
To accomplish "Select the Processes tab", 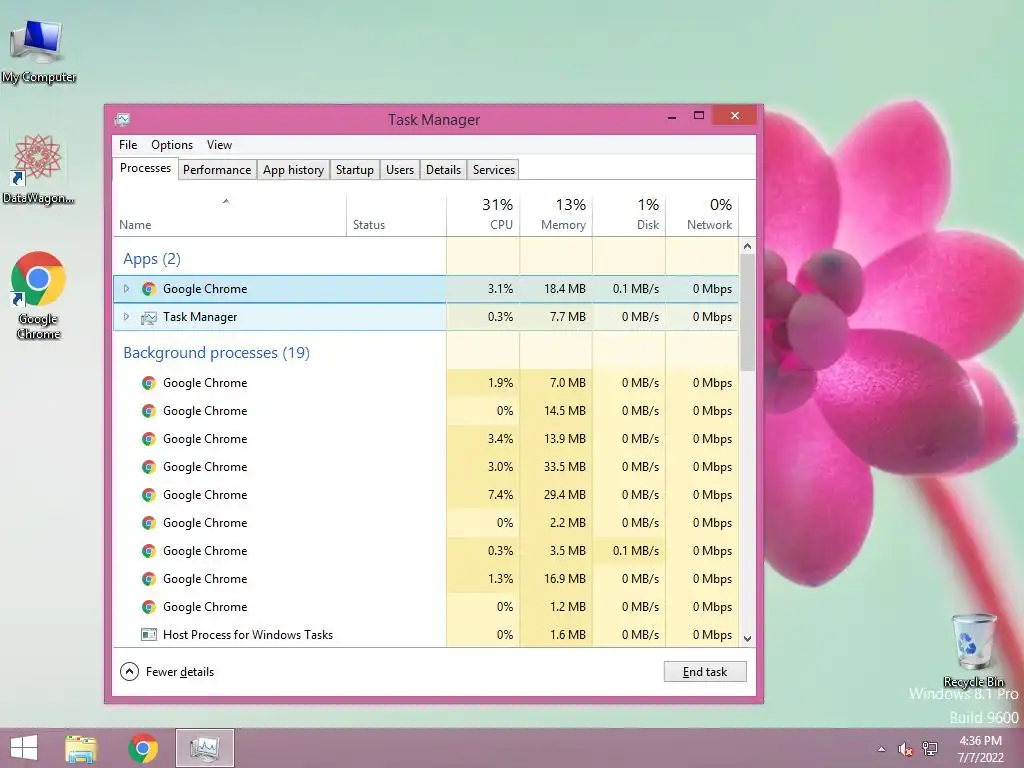I will pos(145,168).
